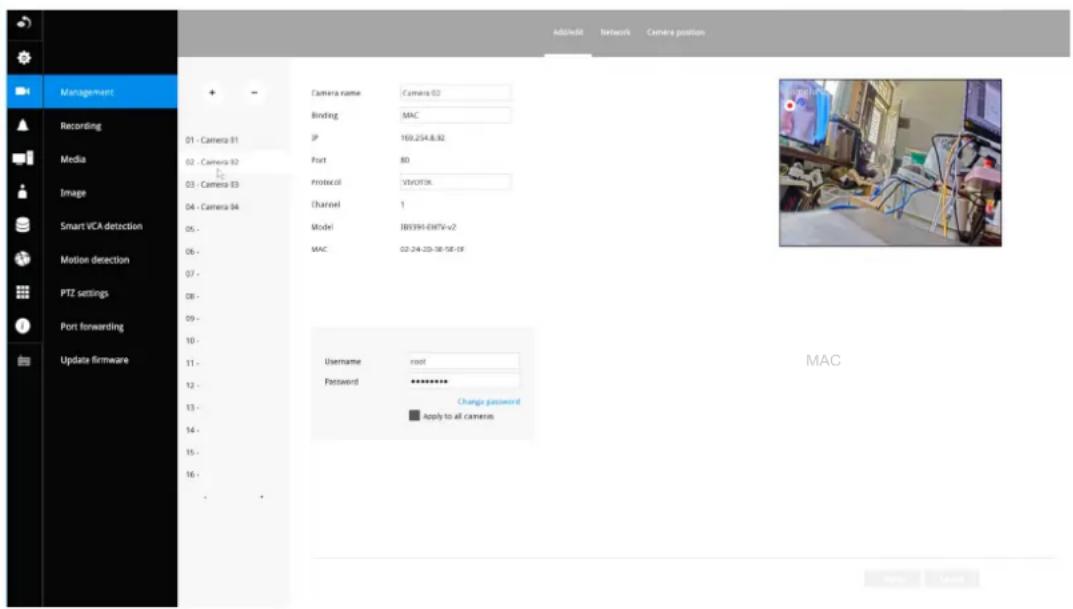This screenshot has height=609, width=1073.
Task: Open the Motion detection menu item
Action: click(x=110, y=259)
